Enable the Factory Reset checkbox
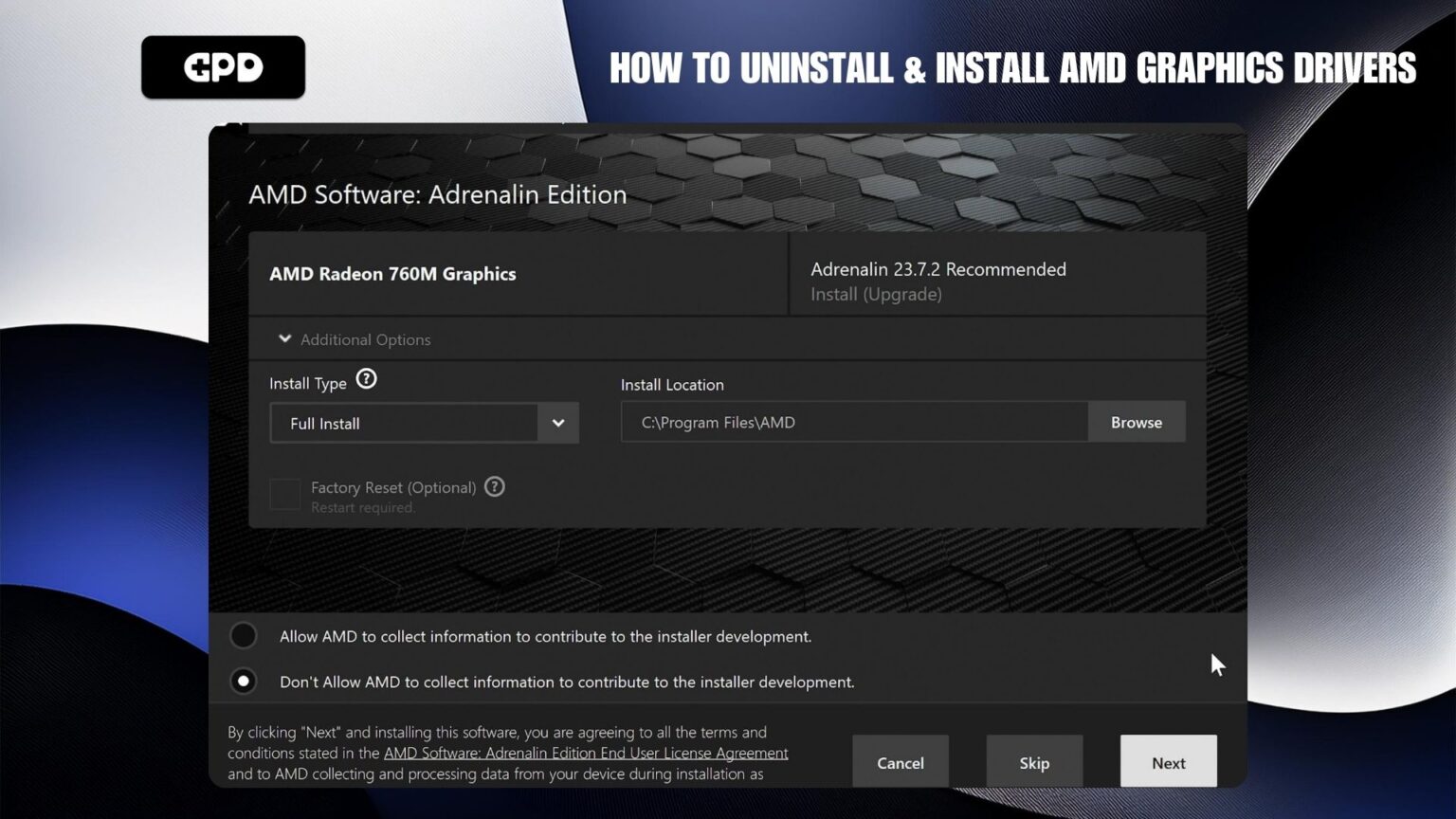 tap(284, 494)
